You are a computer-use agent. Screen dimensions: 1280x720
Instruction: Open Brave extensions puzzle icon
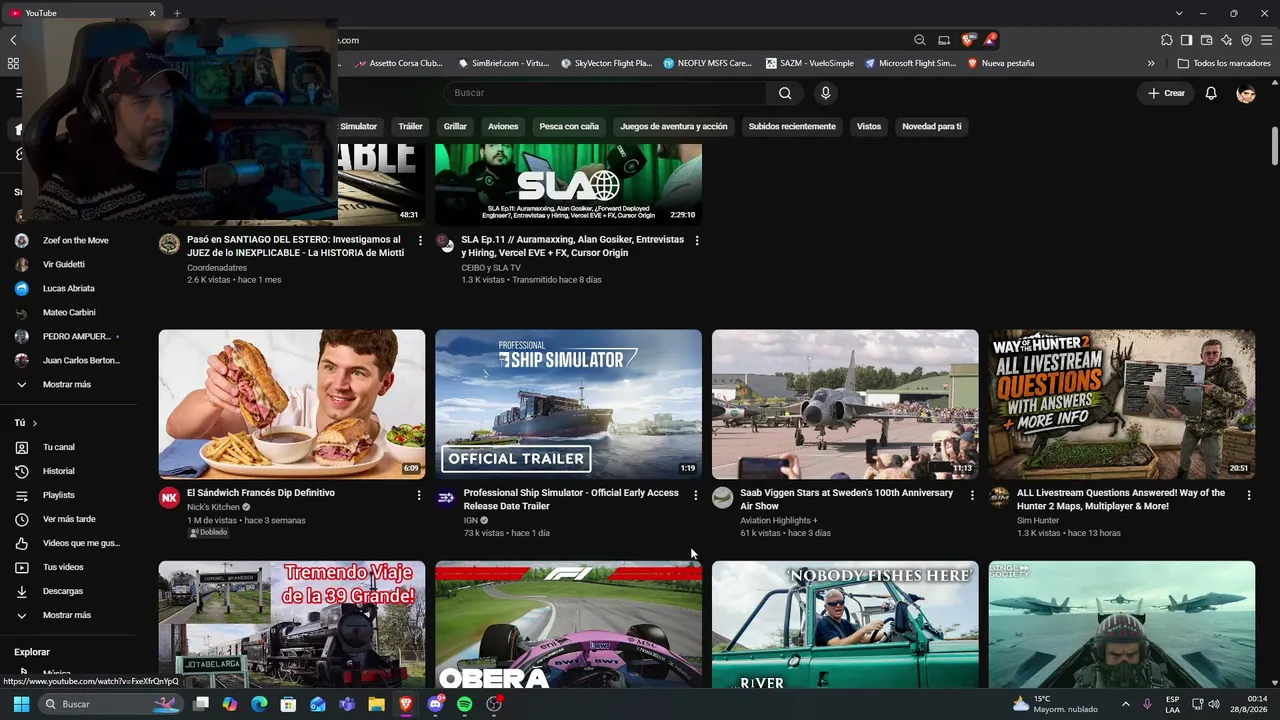point(1167,40)
